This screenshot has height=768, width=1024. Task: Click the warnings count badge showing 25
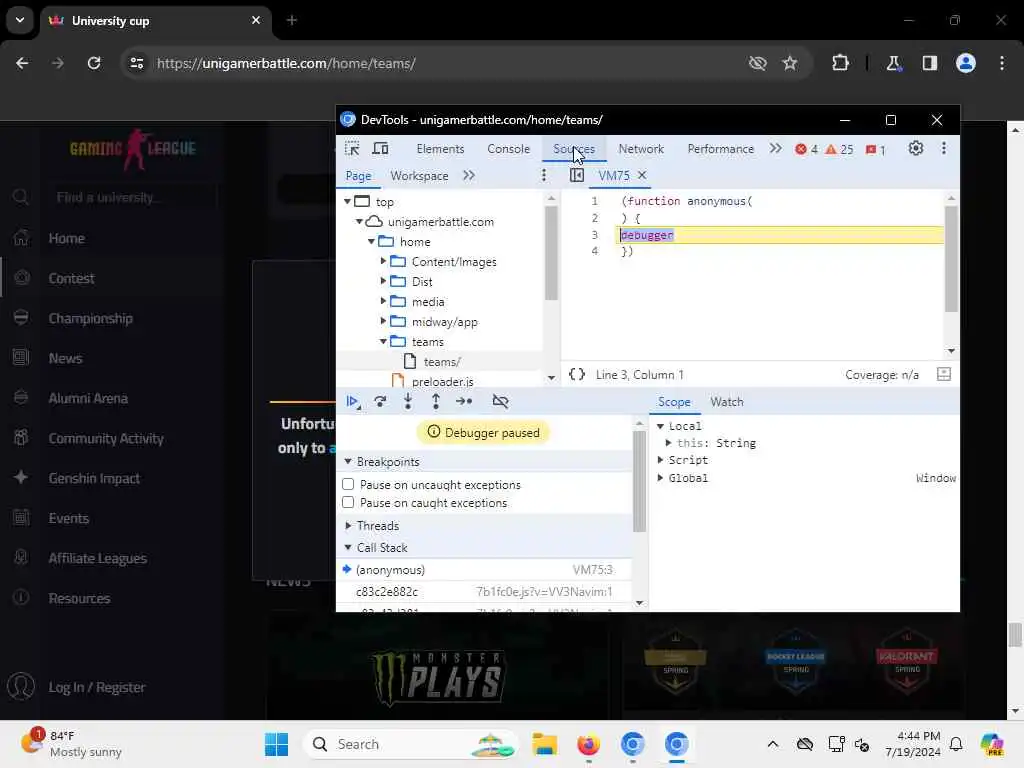839,150
